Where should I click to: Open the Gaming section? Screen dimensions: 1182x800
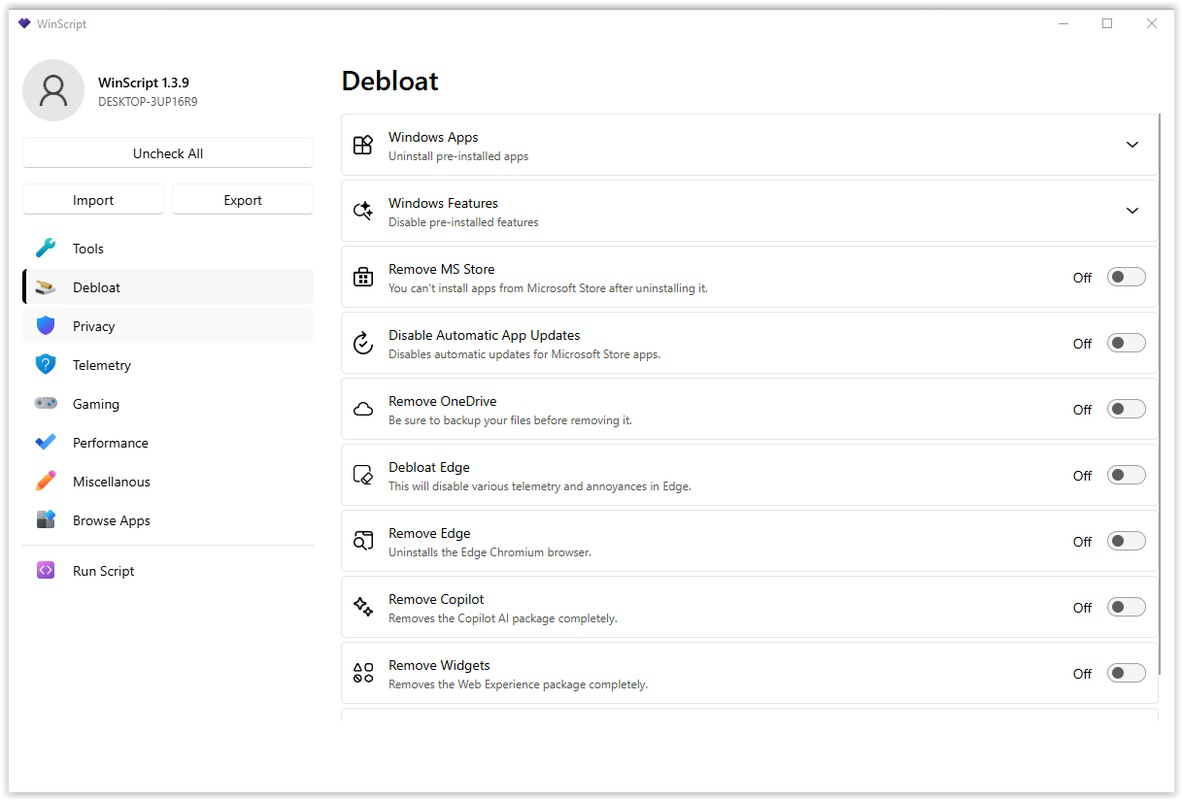(x=168, y=403)
